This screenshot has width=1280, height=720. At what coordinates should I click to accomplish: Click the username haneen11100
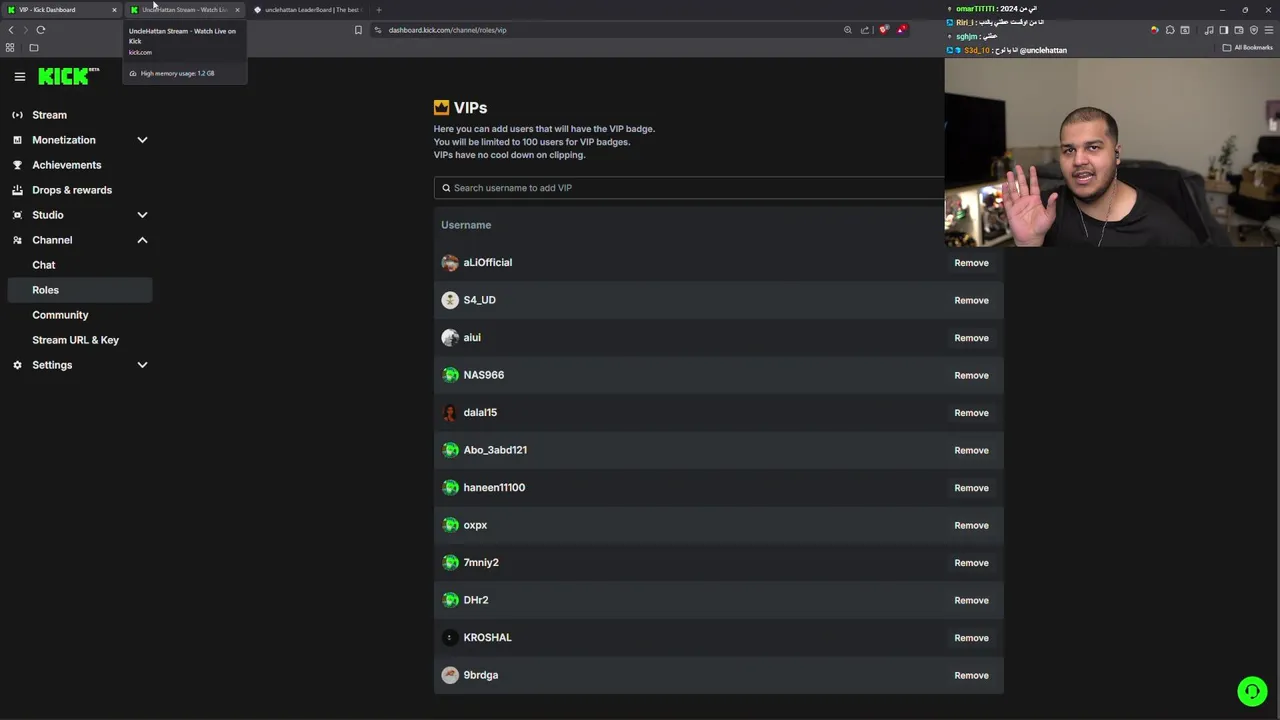click(x=494, y=488)
